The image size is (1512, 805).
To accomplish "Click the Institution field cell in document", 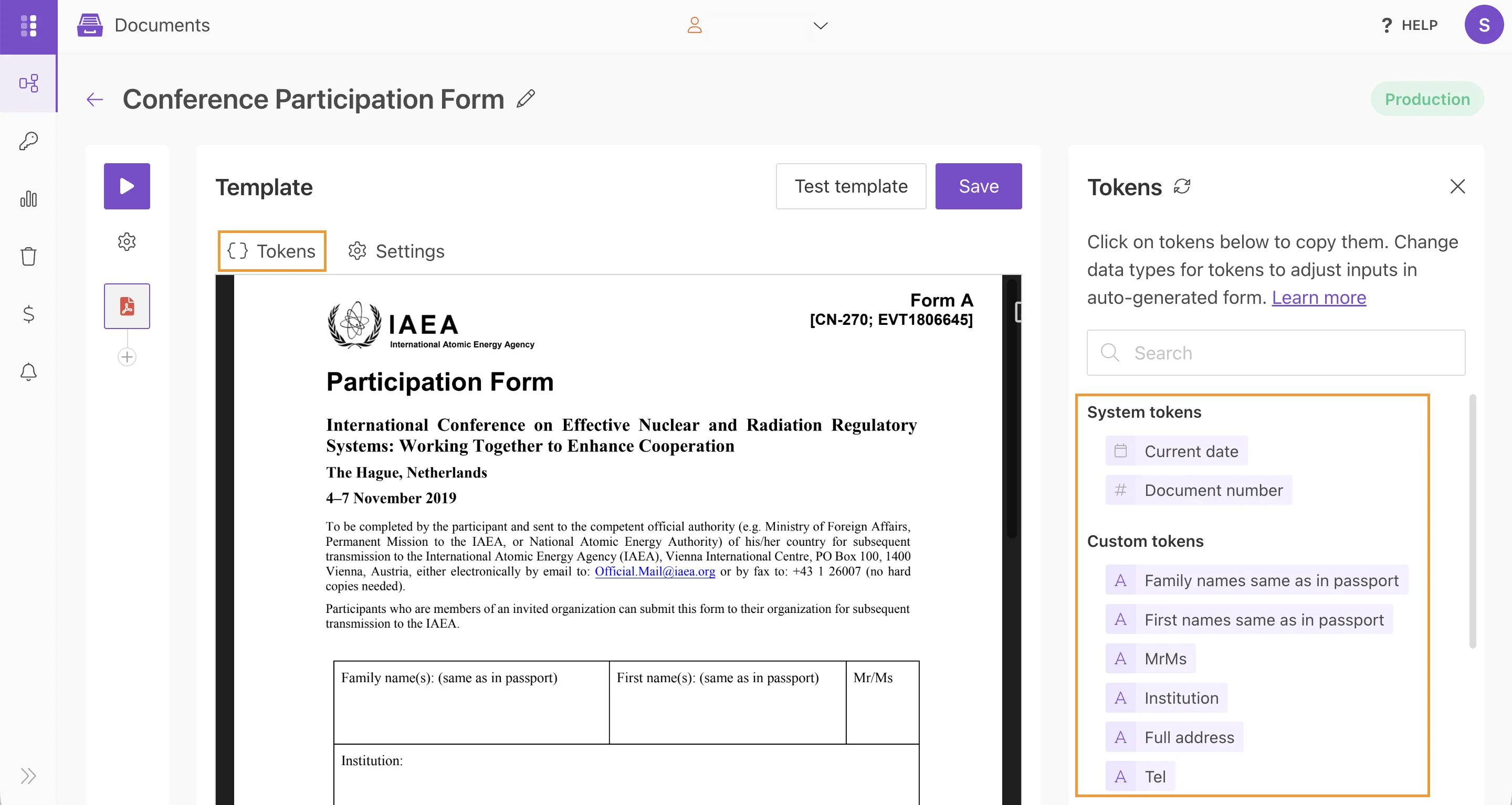I will 626,775.
